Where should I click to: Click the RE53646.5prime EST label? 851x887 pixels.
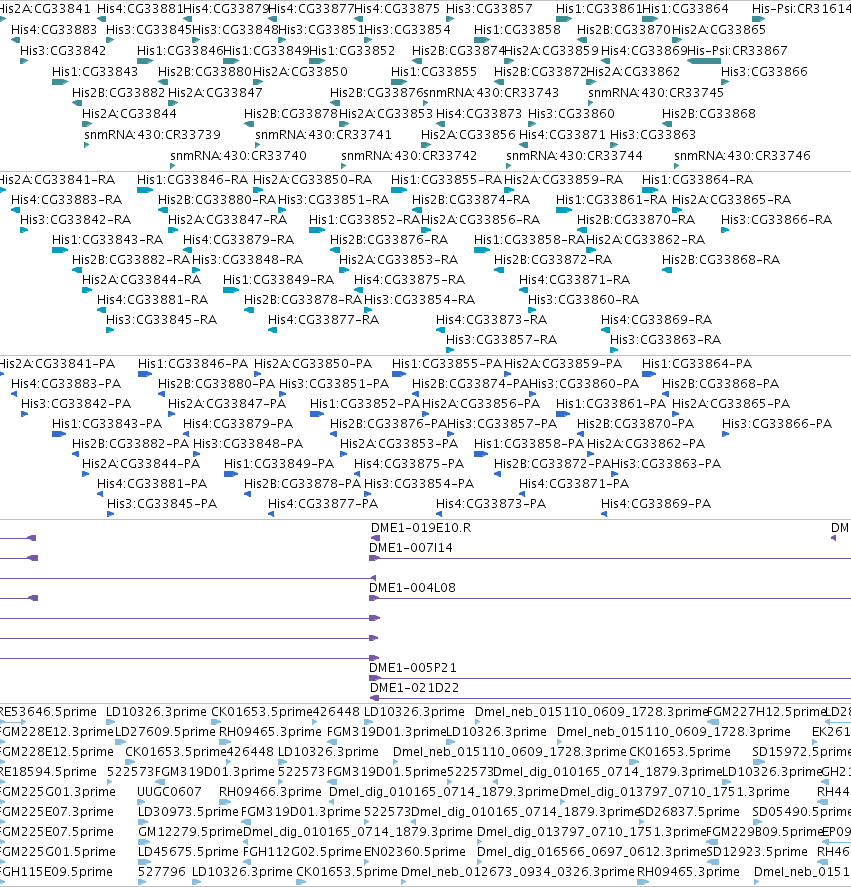click(48, 712)
